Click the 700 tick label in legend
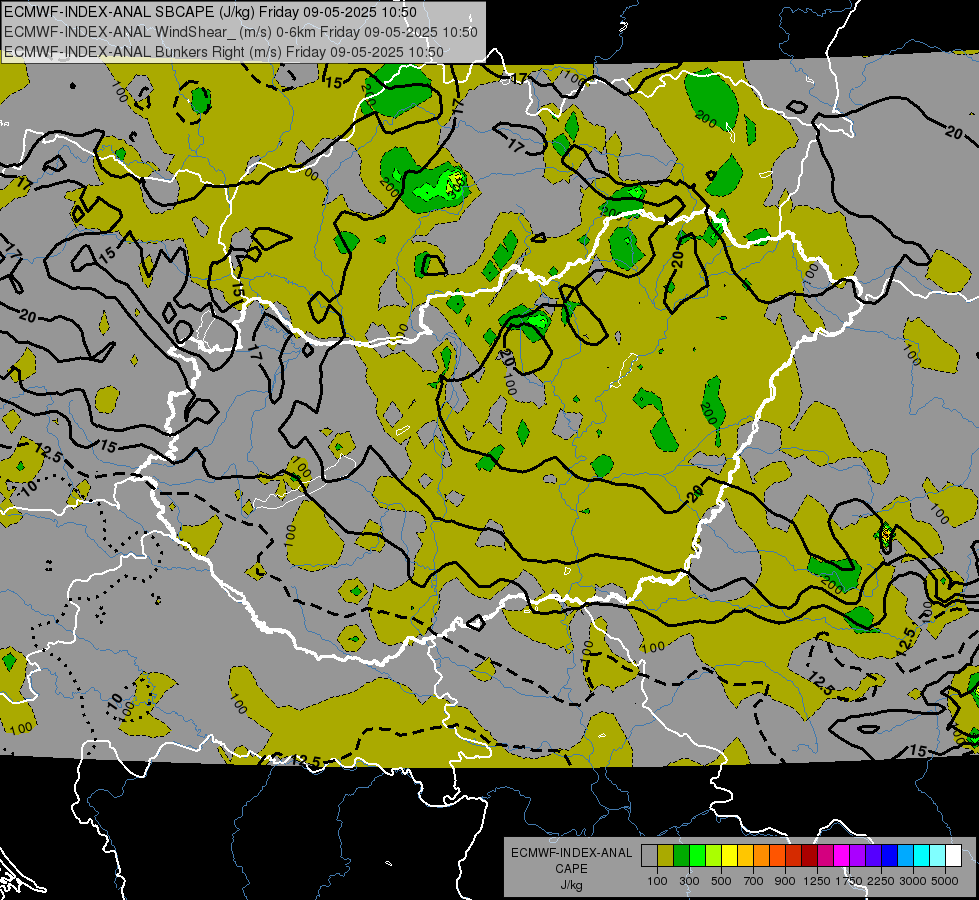 754,881
